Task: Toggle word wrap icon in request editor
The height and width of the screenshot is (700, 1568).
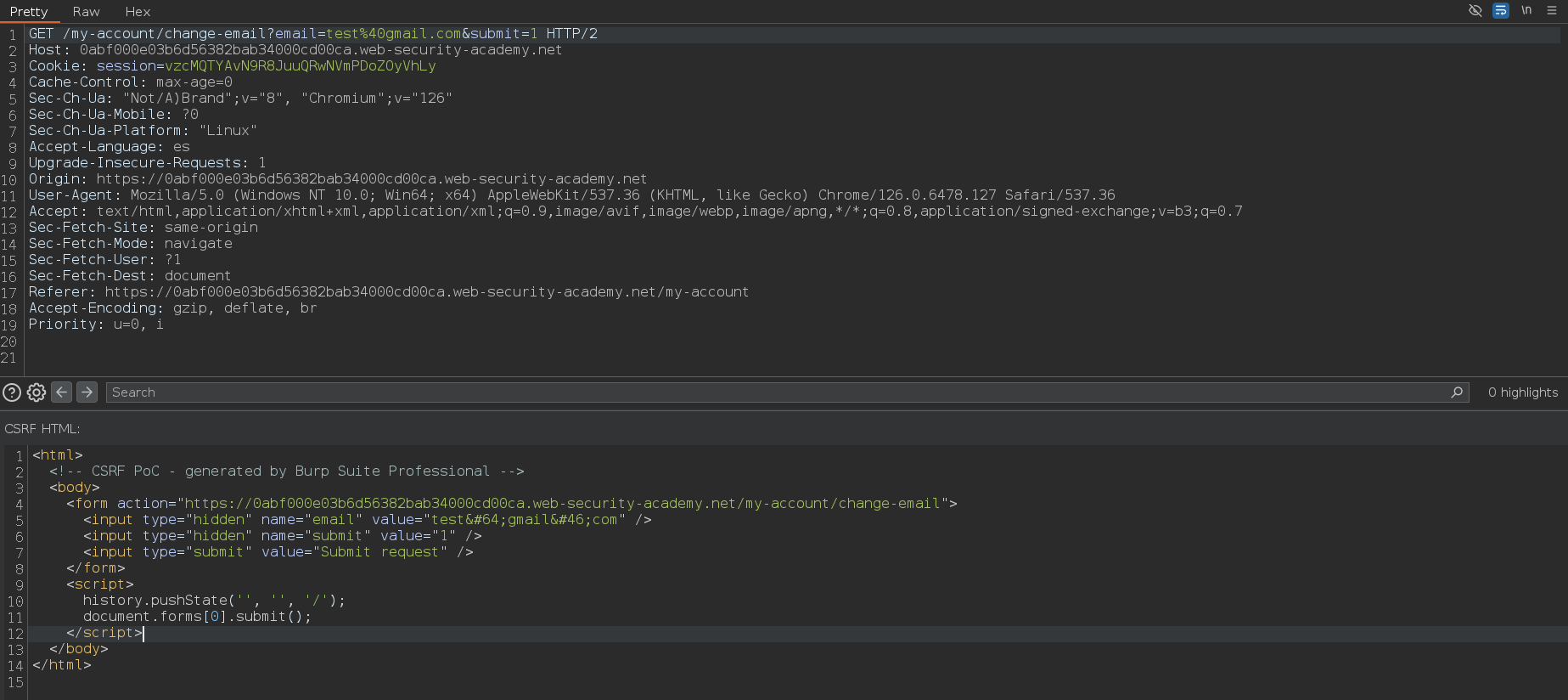Action: [x=1501, y=10]
